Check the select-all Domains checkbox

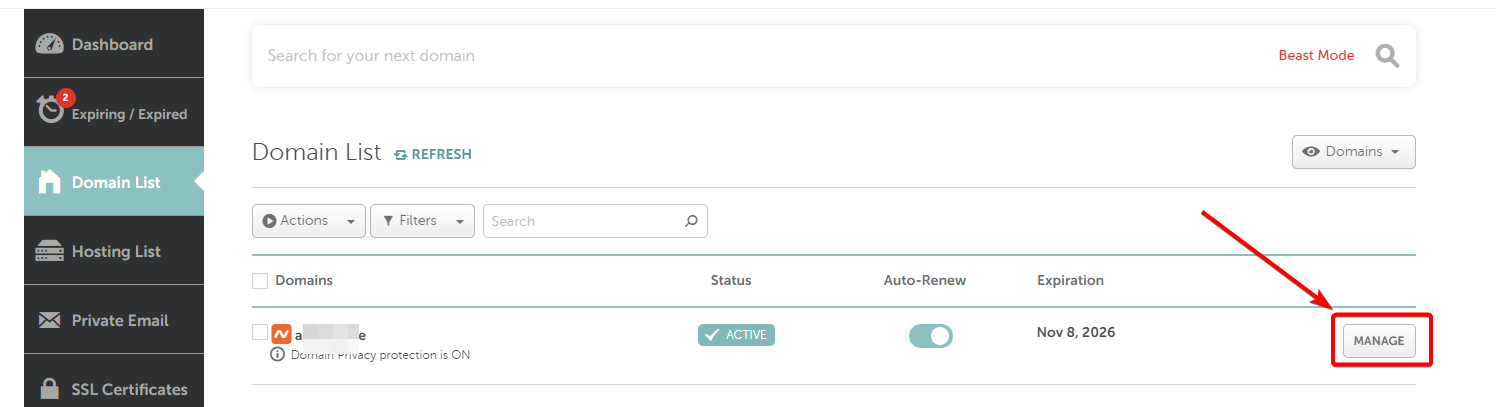point(260,281)
